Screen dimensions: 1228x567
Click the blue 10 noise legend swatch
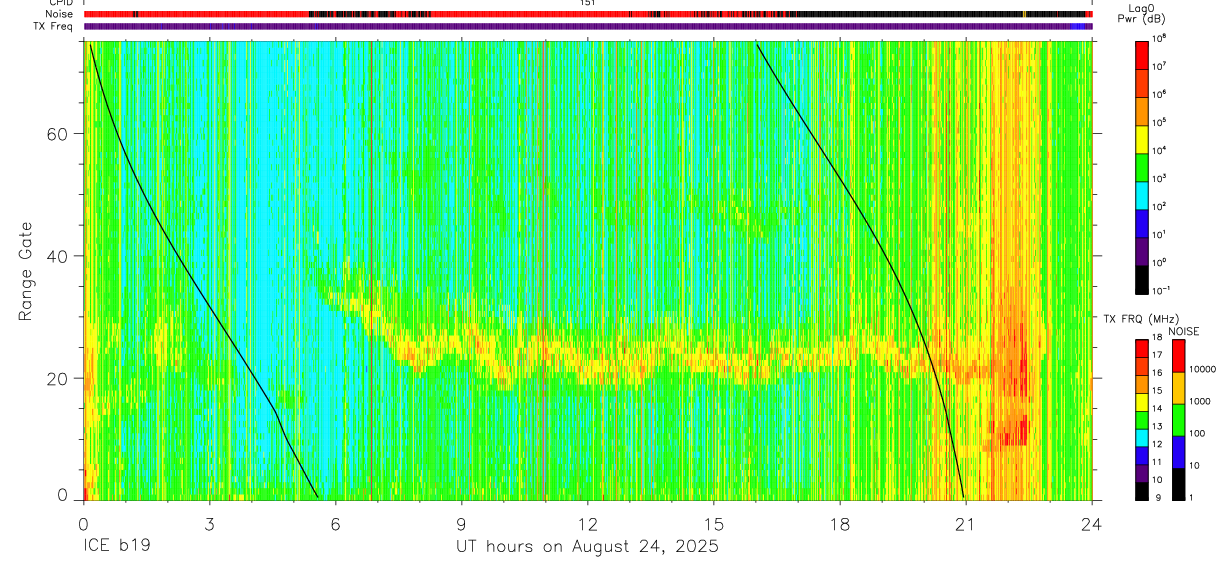(1177, 451)
